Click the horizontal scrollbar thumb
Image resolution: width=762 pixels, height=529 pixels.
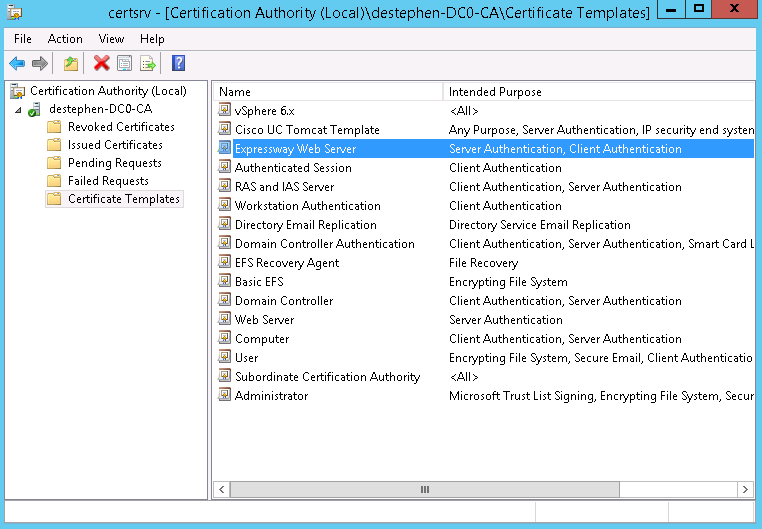click(x=425, y=489)
